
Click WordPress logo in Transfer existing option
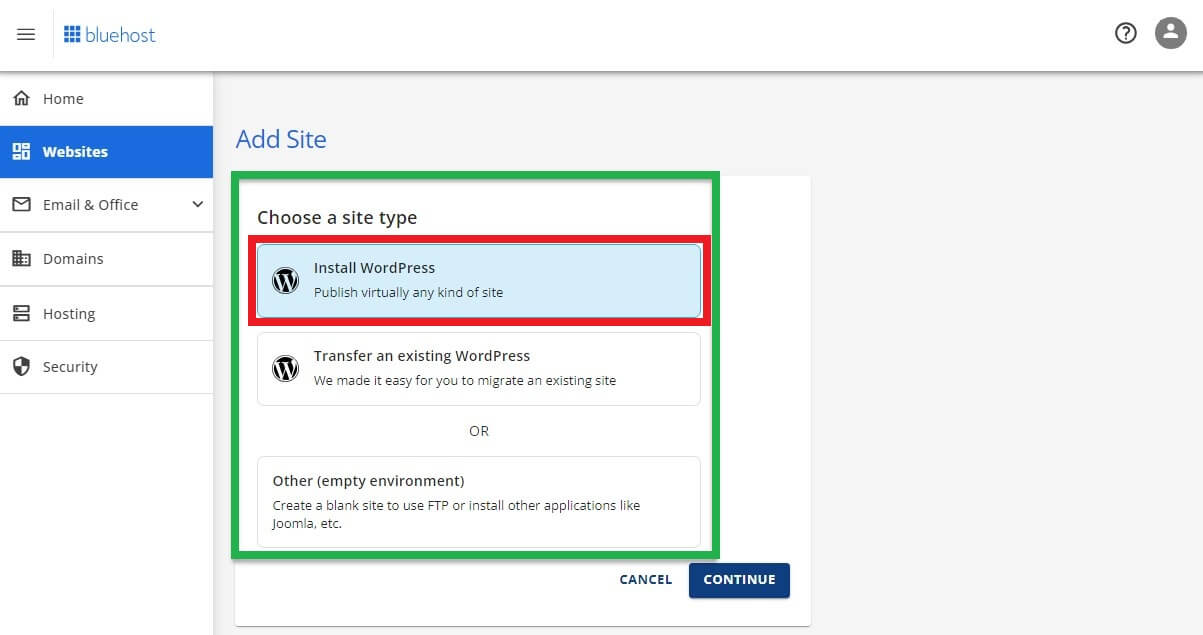[286, 369]
